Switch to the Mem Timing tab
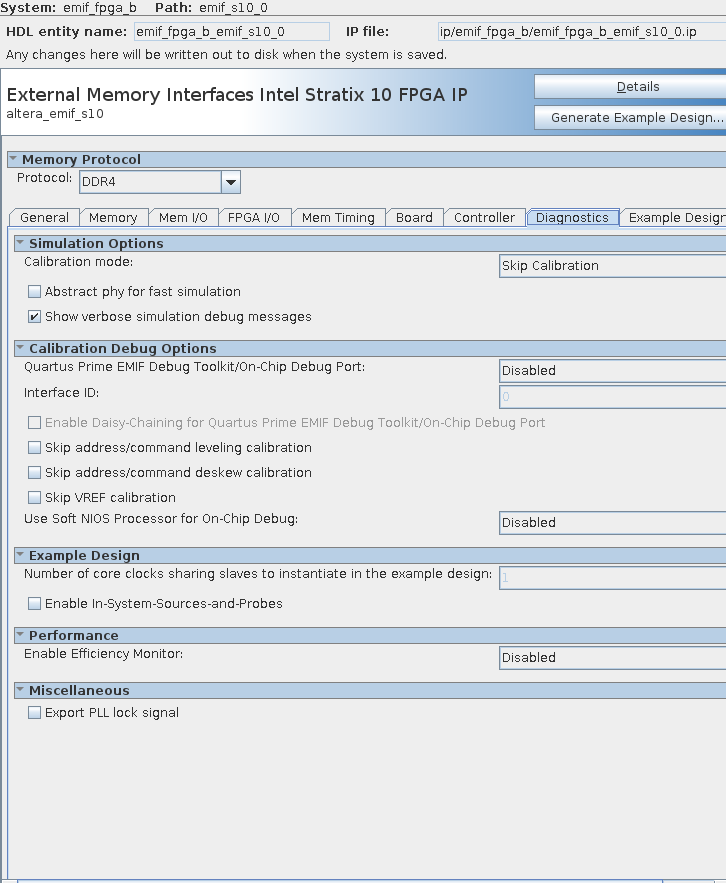The image size is (726, 883). point(338,217)
